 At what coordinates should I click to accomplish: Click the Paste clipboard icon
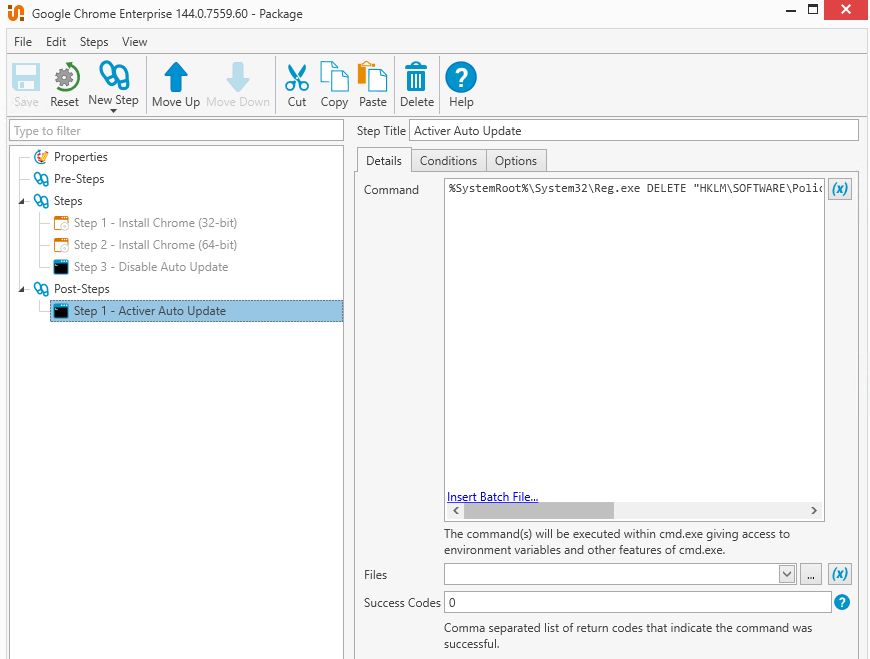[372, 77]
